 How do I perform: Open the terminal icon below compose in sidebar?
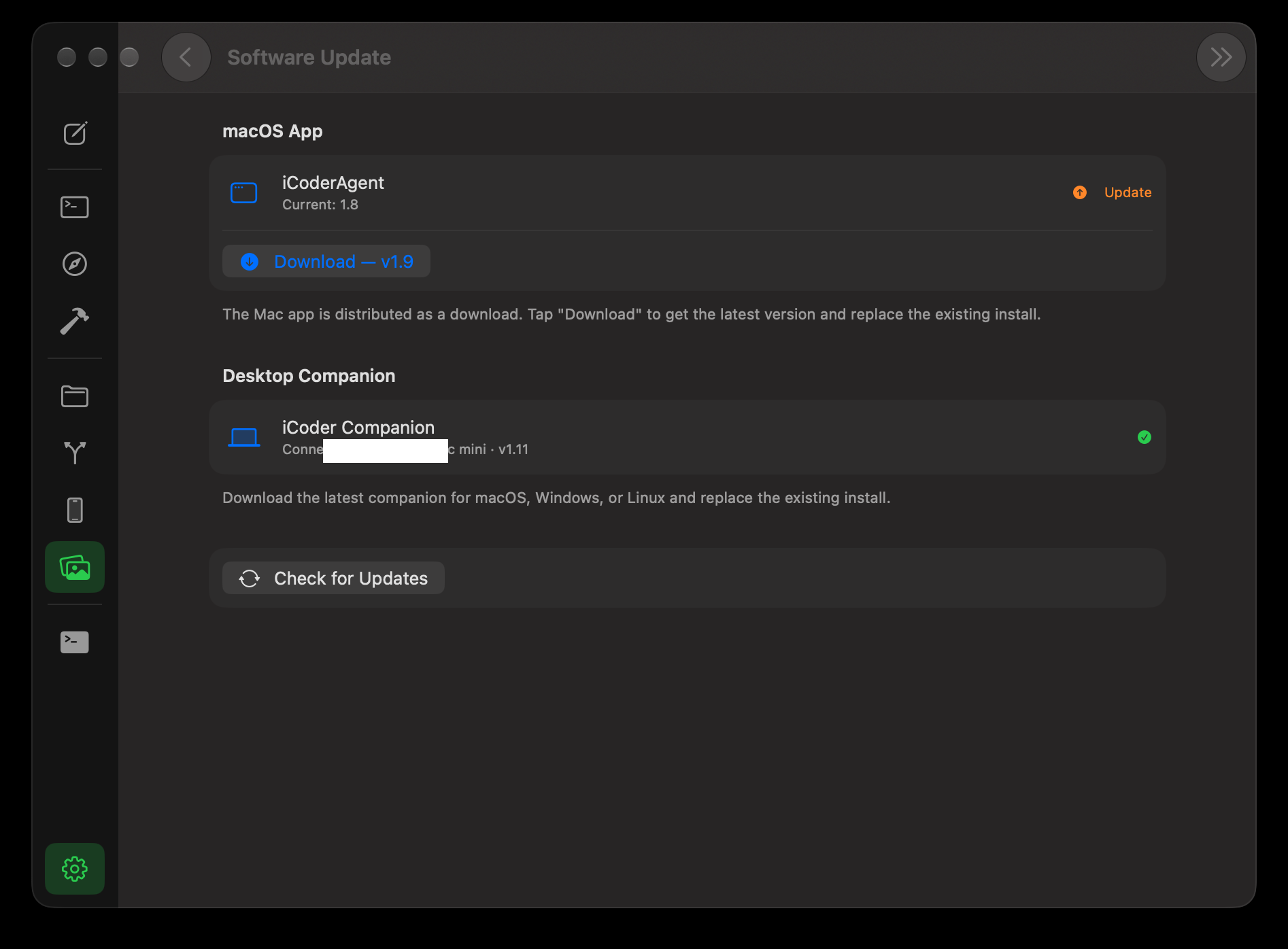(x=75, y=207)
